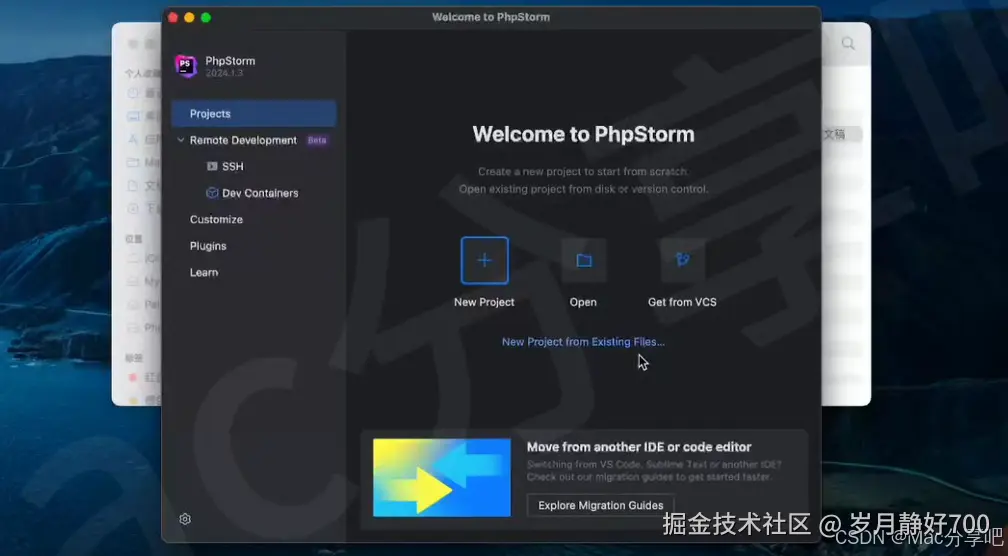The image size is (1008, 556).
Task: Click New Project from Existing Files link
Action: pyautogui.click(x=583, y=342)
